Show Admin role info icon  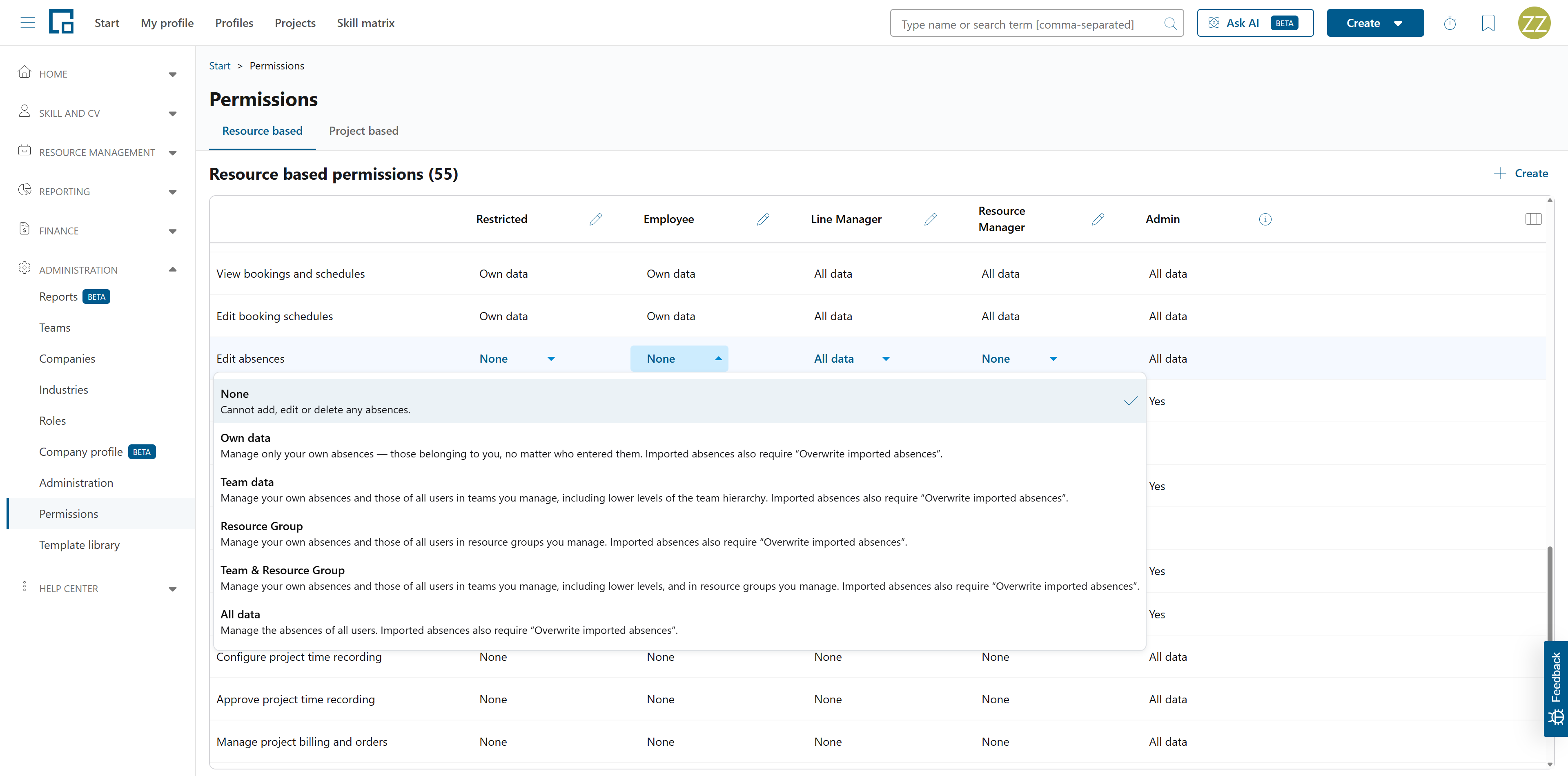(1265, 219)
